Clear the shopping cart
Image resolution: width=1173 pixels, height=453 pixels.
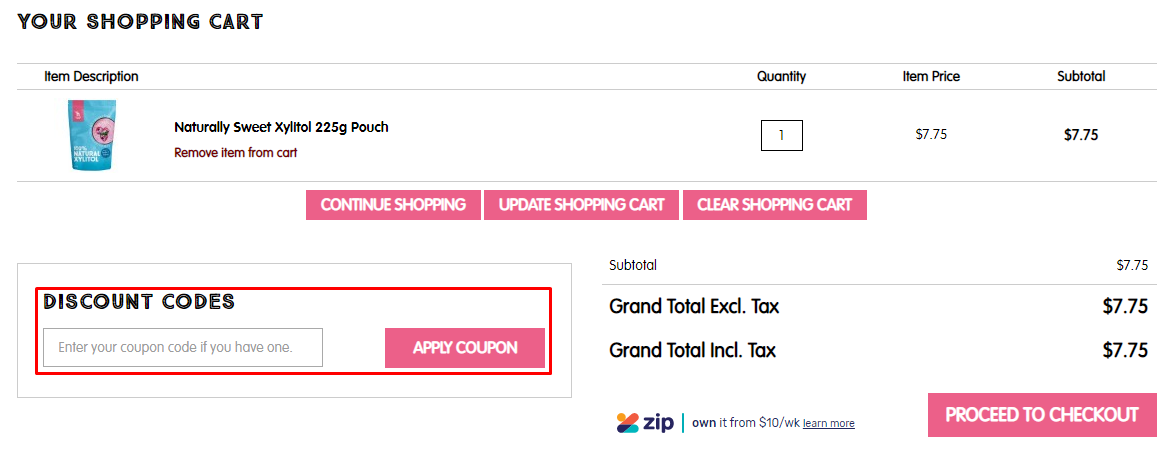(775, 205)
